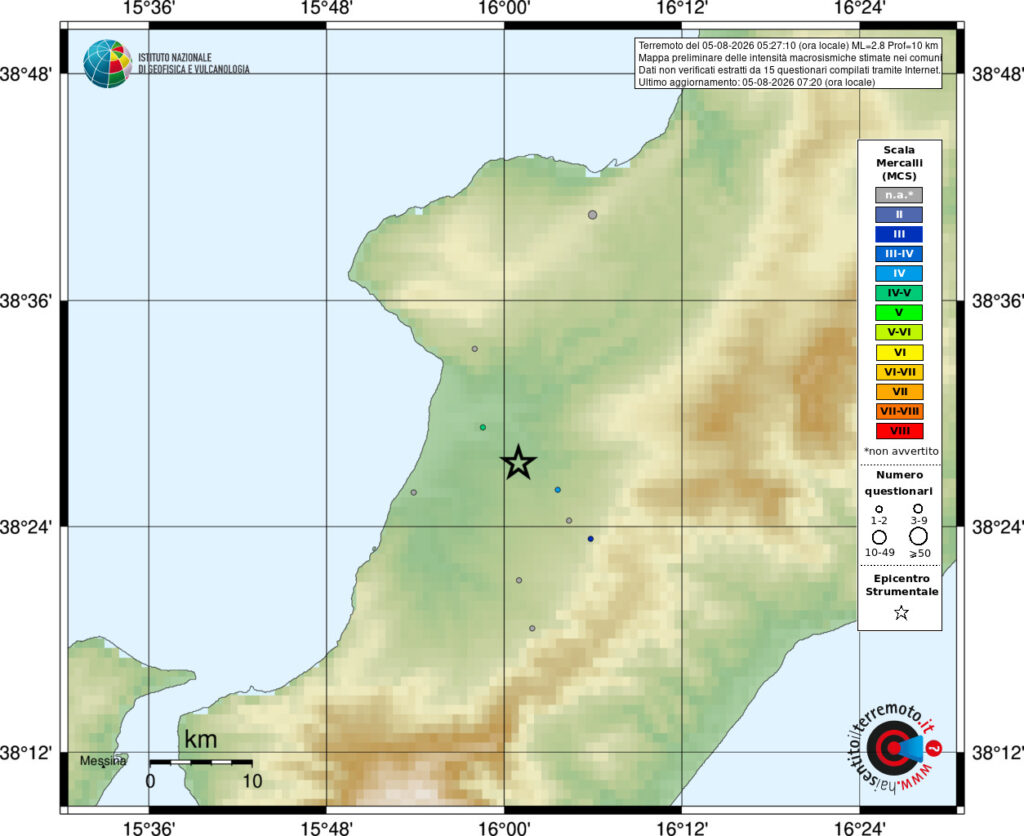
Task: Click the green V intensity legend swatch
Action: click(x=899, y=313)
